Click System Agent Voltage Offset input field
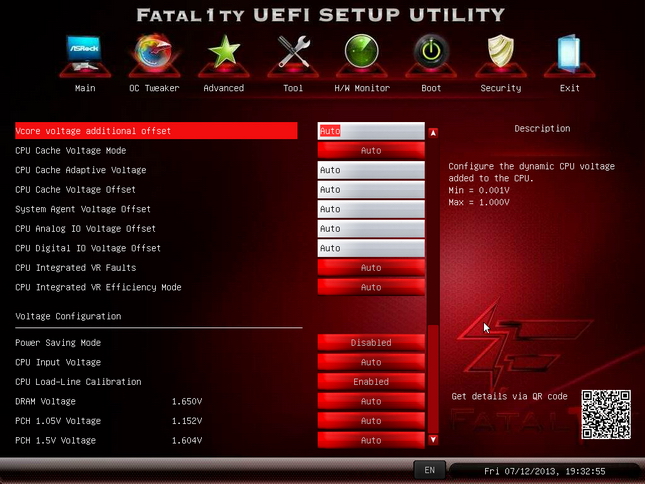The width and height of the screenshot is (645, 484). click(x=371, y=209)
